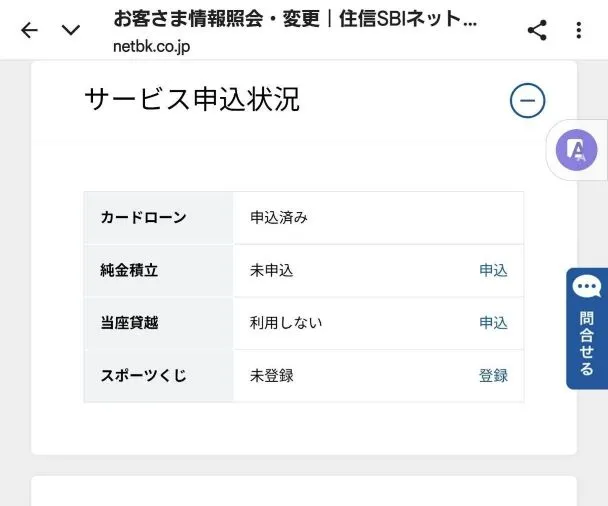Tap the 未申込 status text
This screenshot has height=506, width=608.
[271, 271]
